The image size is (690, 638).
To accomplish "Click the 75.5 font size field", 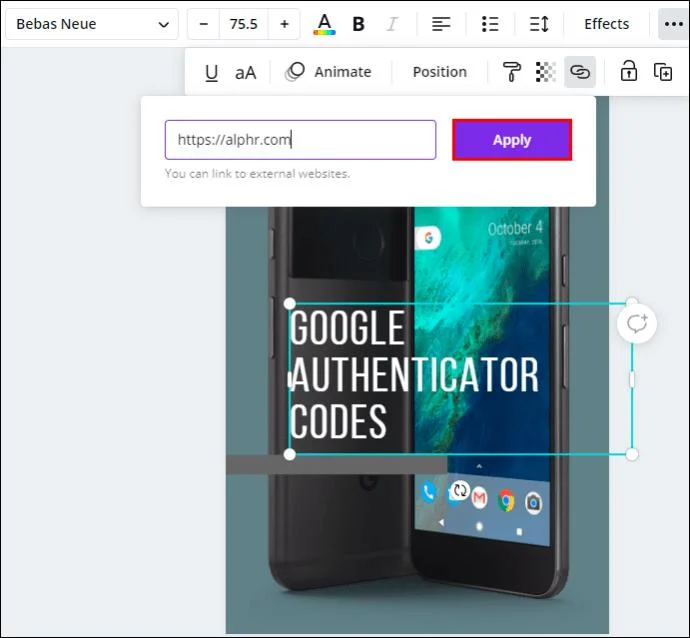I will [243, 24].
